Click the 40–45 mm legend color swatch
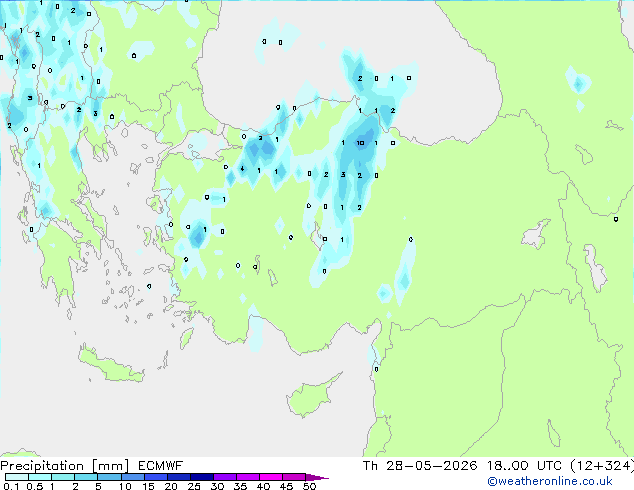Image resolution: width=634 pixels, height=490 pixels. pos(271,477)
